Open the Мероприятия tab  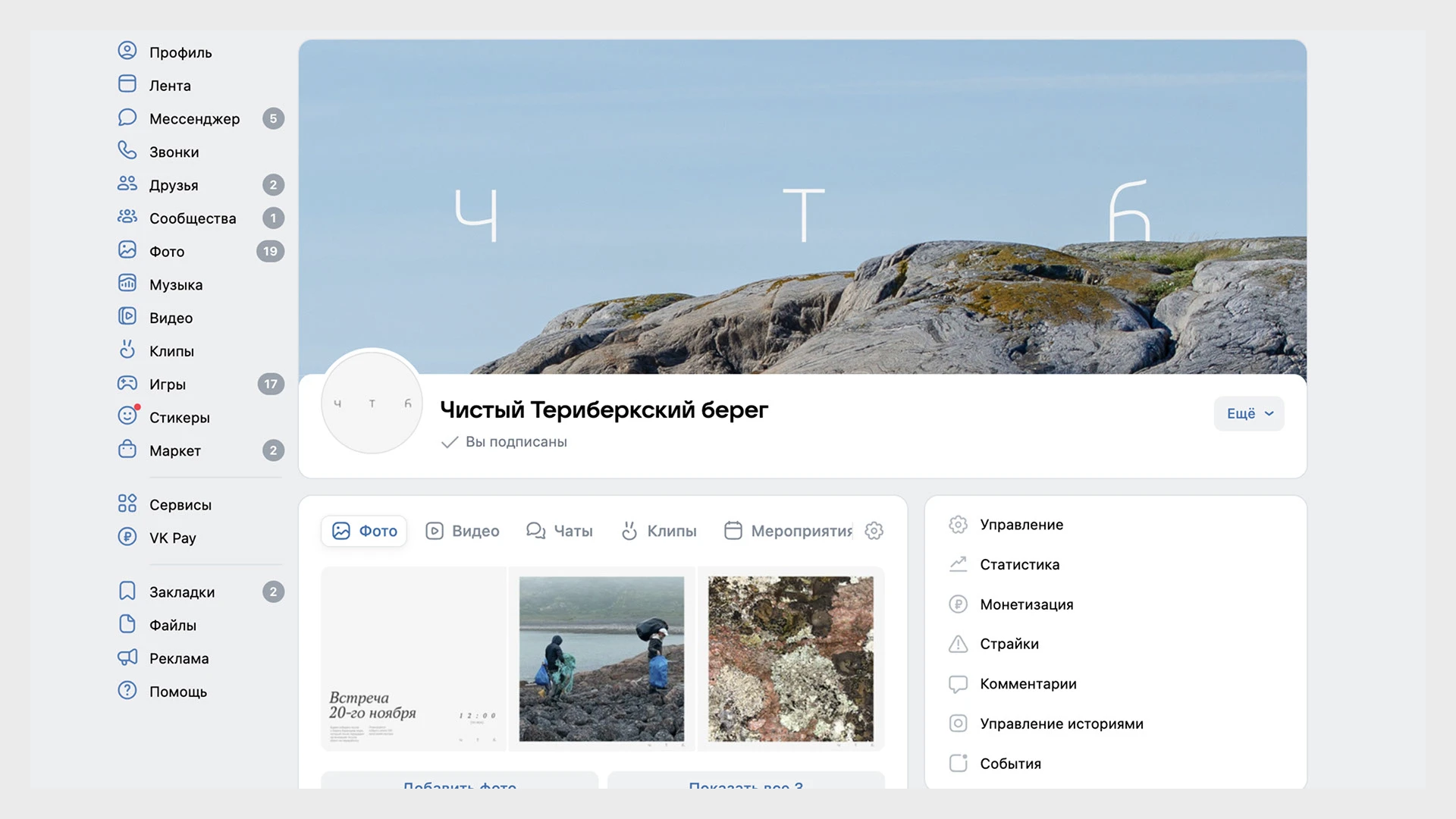pos(789,531)
